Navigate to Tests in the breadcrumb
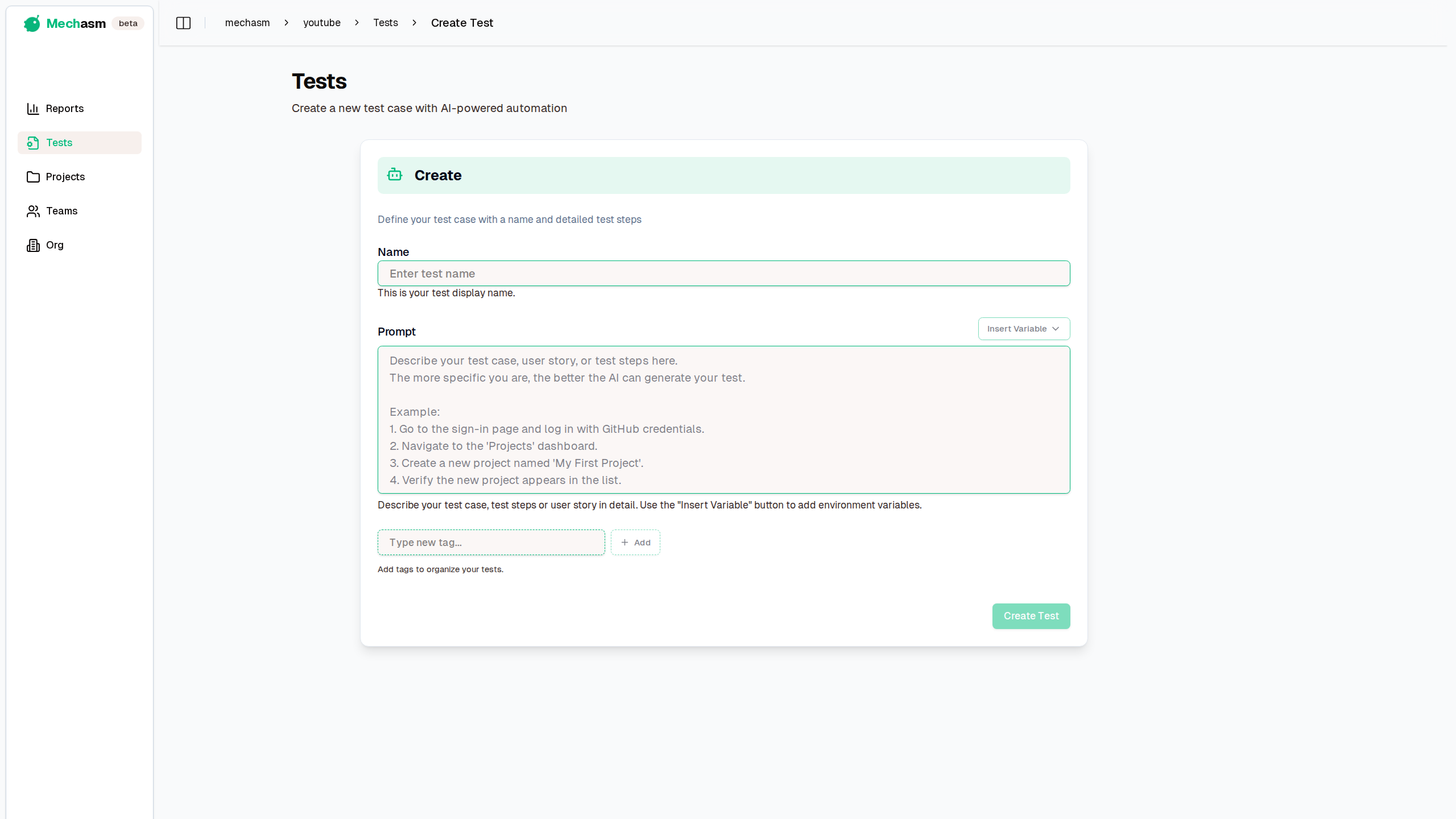Screen dimensions: 1456x819 [386, 23]
